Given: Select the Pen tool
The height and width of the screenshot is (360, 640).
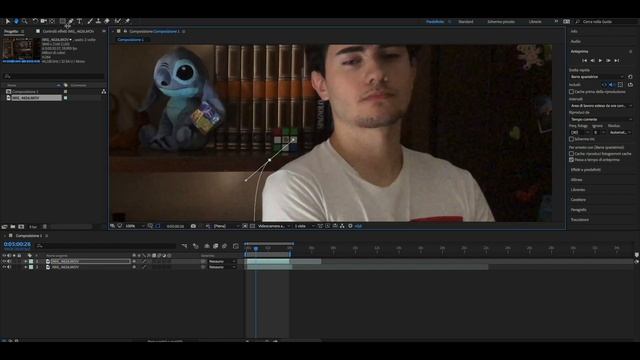Looking at the screenshot, I should [71, 21].
